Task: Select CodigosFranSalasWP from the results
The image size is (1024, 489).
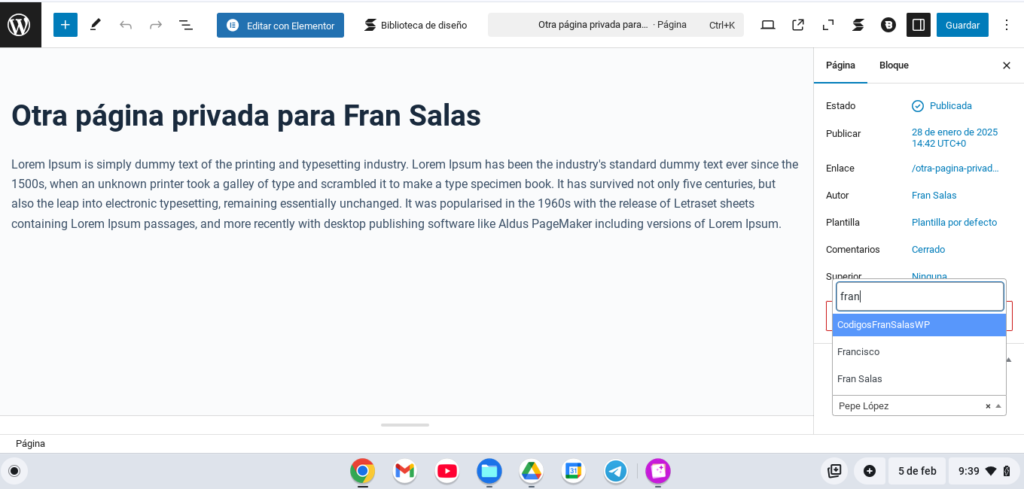Action: (x=919, y=324)
